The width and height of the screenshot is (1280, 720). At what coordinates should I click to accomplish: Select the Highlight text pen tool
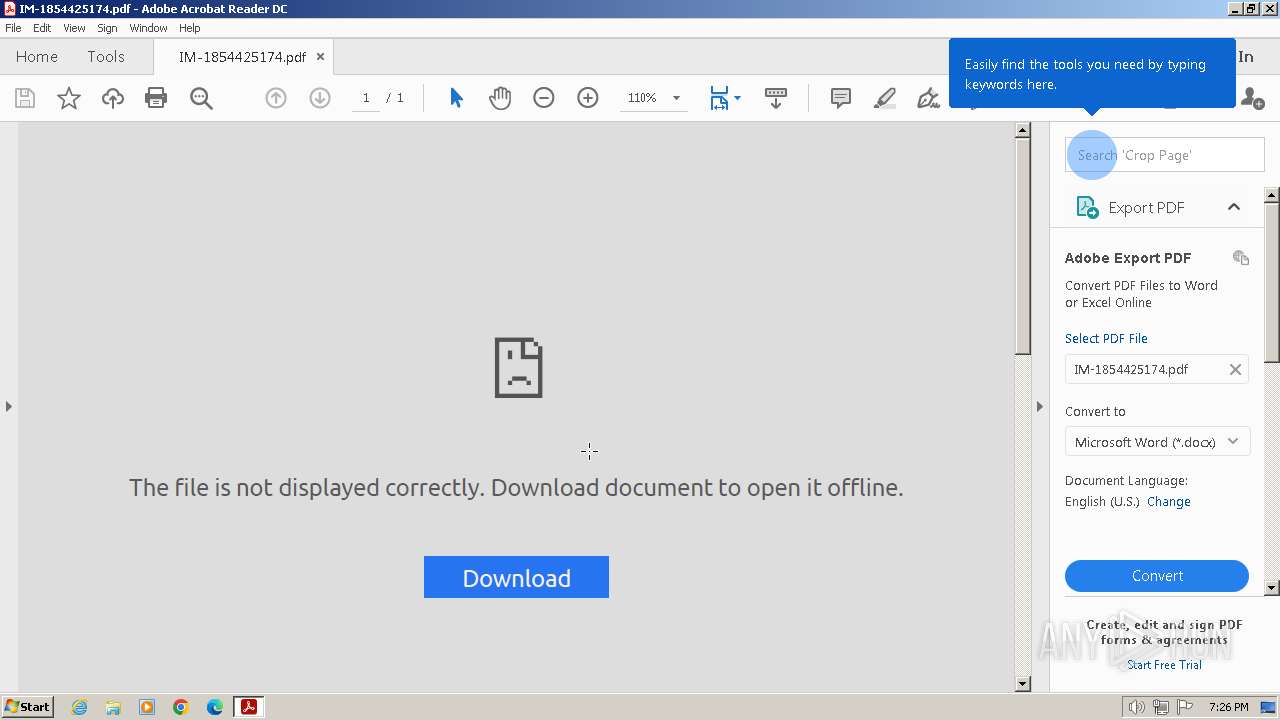click(885, 98)
